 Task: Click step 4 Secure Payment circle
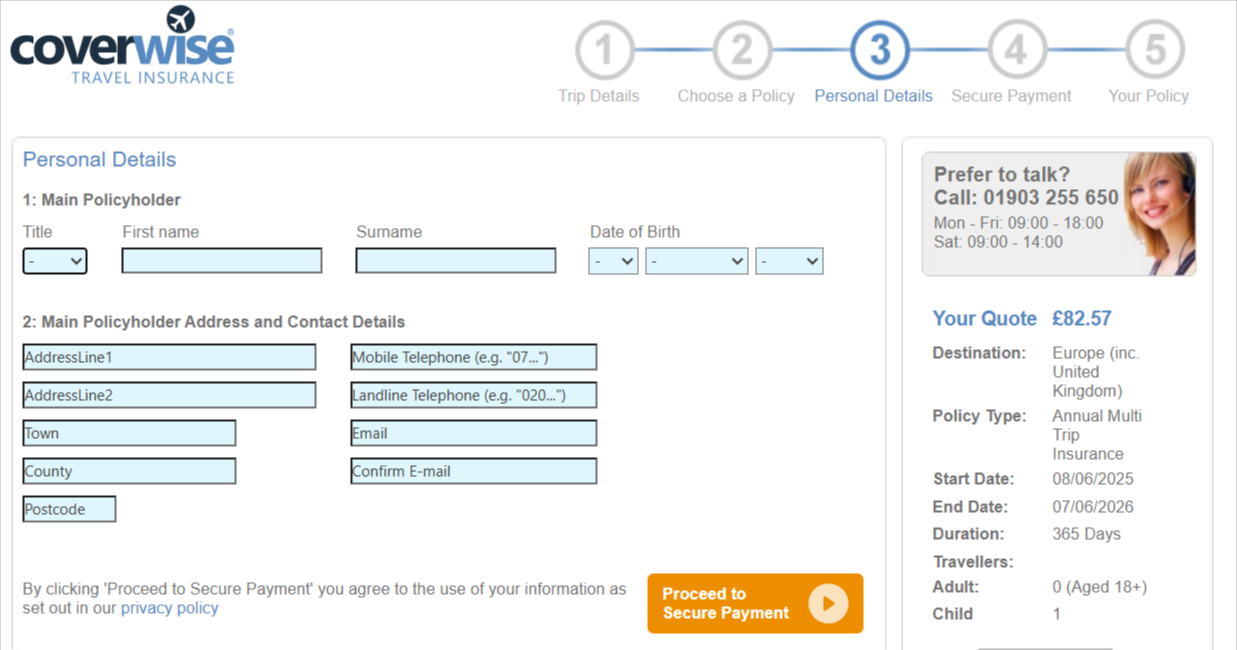(1017, 50)
